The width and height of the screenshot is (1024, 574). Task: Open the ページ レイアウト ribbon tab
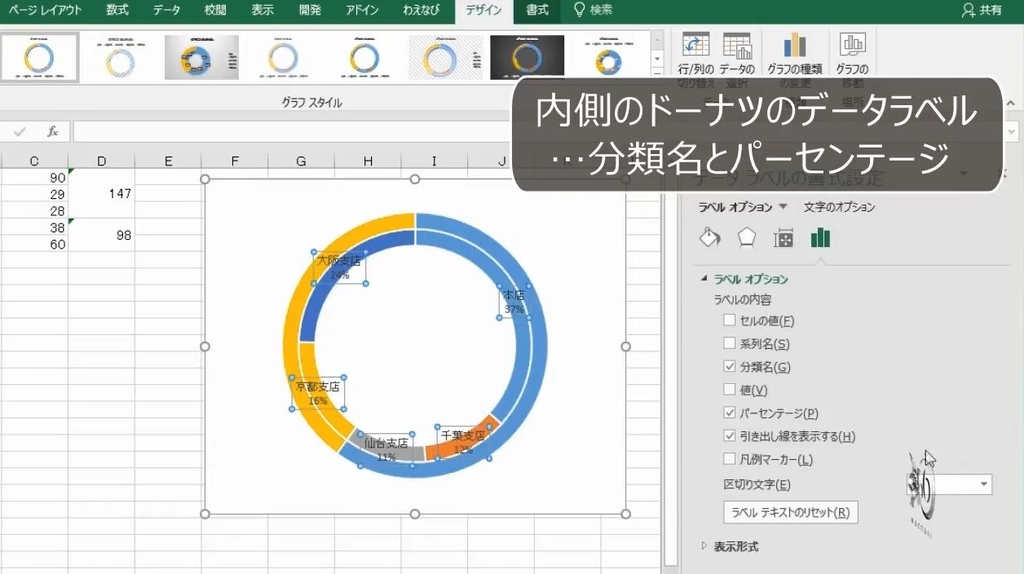[x=45, y=10]
